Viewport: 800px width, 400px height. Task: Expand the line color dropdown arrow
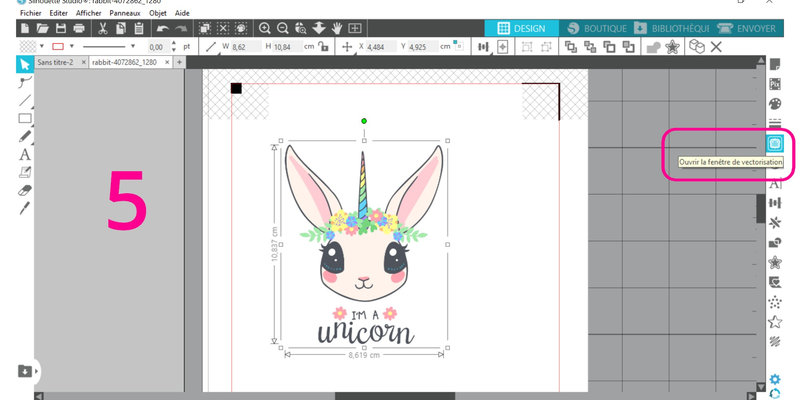[71, 47]
